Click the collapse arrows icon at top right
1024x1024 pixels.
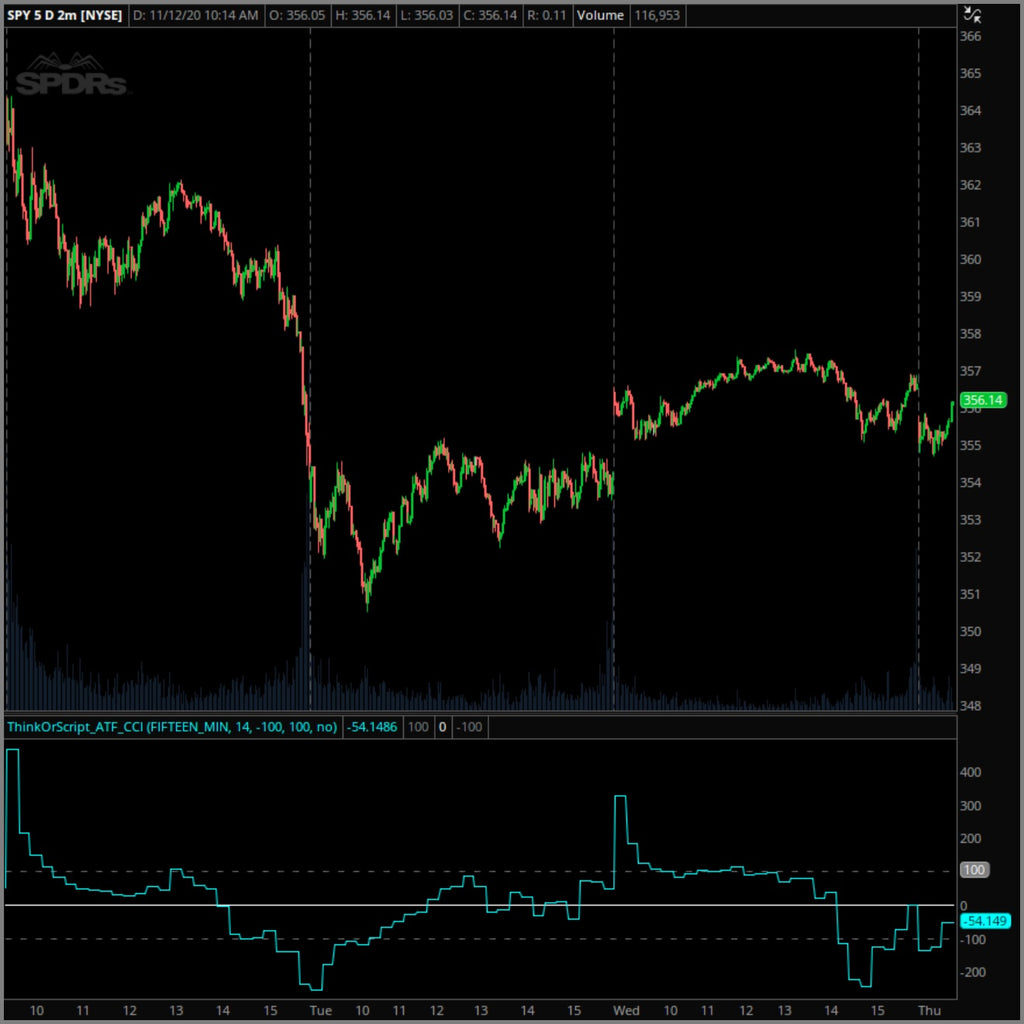click(973, 14)
